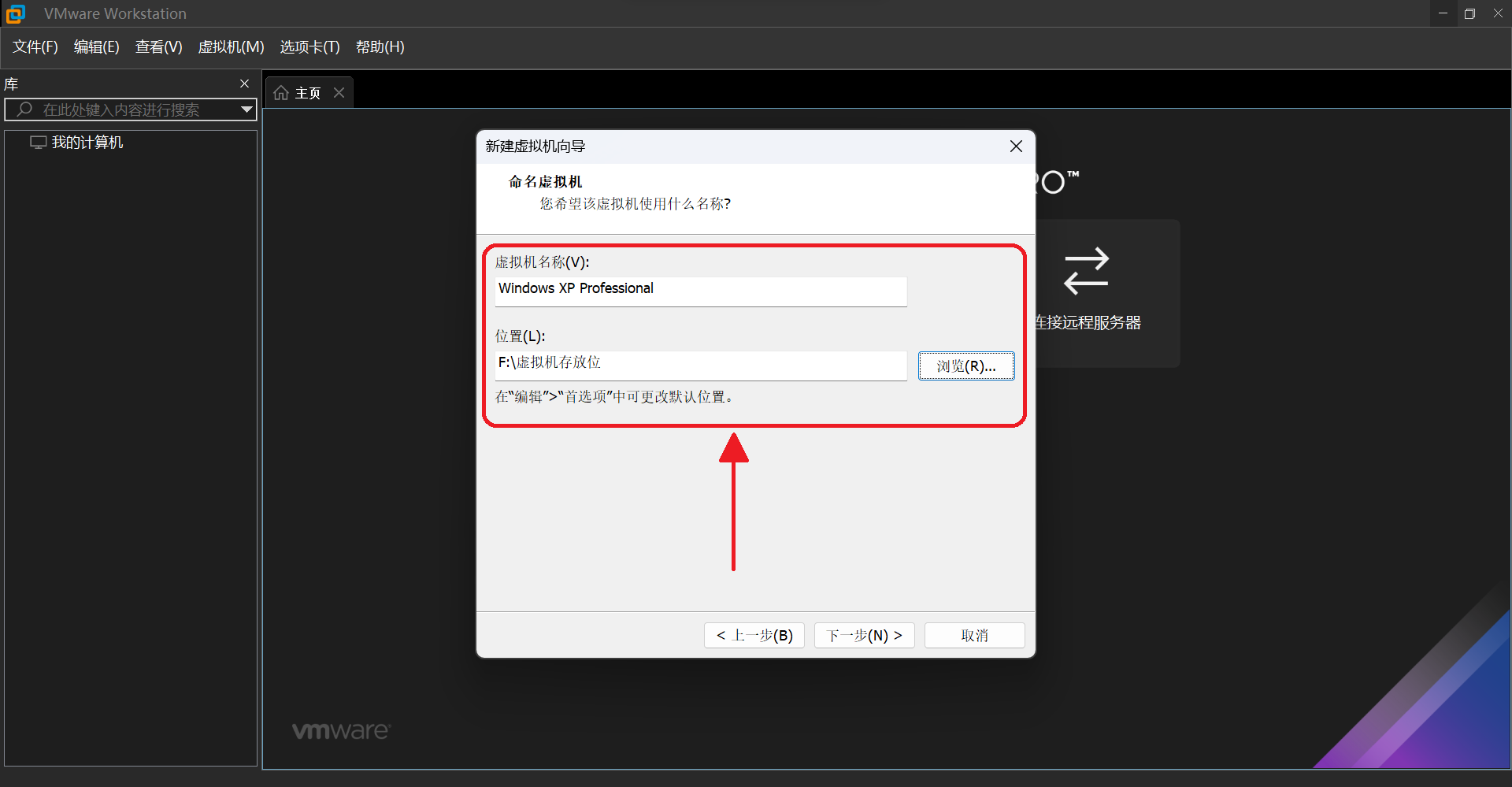Viewport: 1512px width, 787px height.
Task: Click the 下一步(N) > button
Action: tap(865, 636)
